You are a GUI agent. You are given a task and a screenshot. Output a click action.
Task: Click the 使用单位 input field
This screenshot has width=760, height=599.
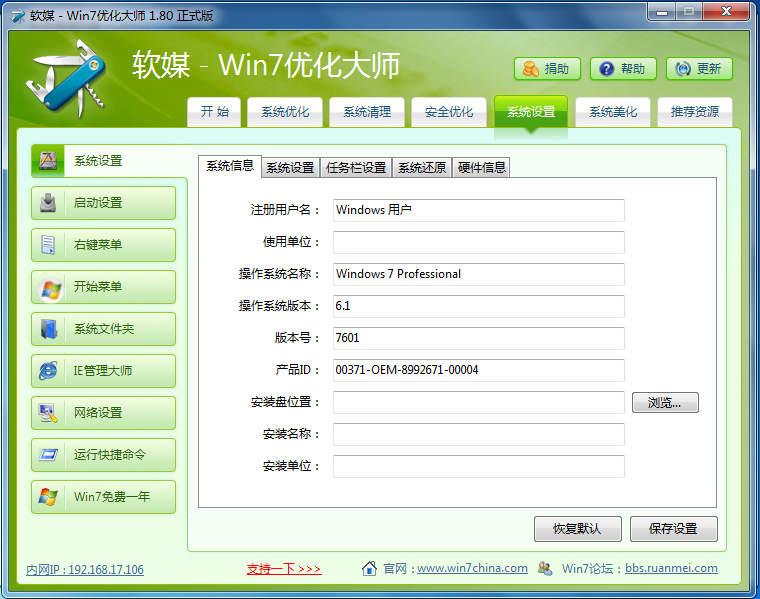tap(478, 242)
